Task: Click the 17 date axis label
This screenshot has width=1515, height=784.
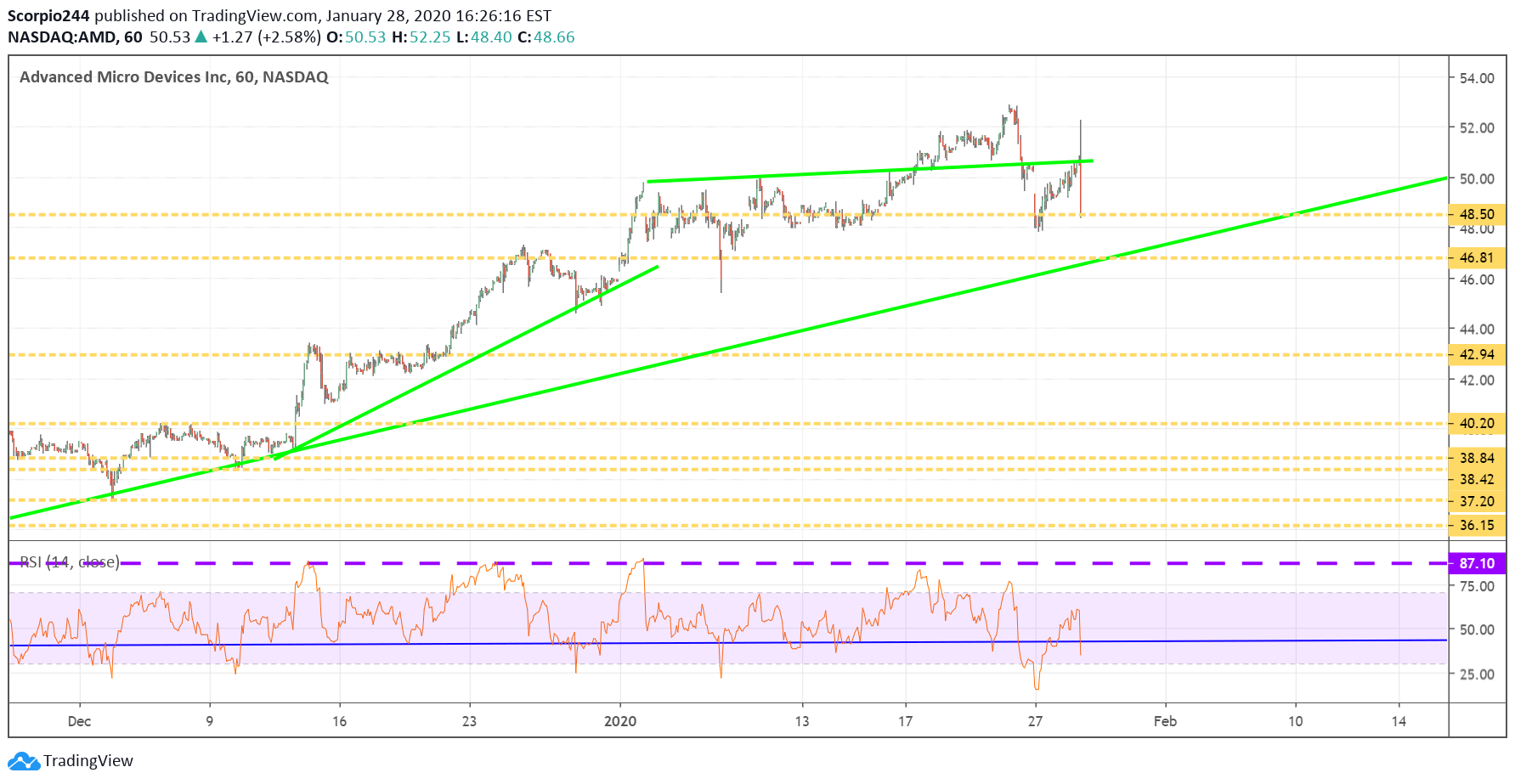Action: pyautogui.click(x=905, y=721)
